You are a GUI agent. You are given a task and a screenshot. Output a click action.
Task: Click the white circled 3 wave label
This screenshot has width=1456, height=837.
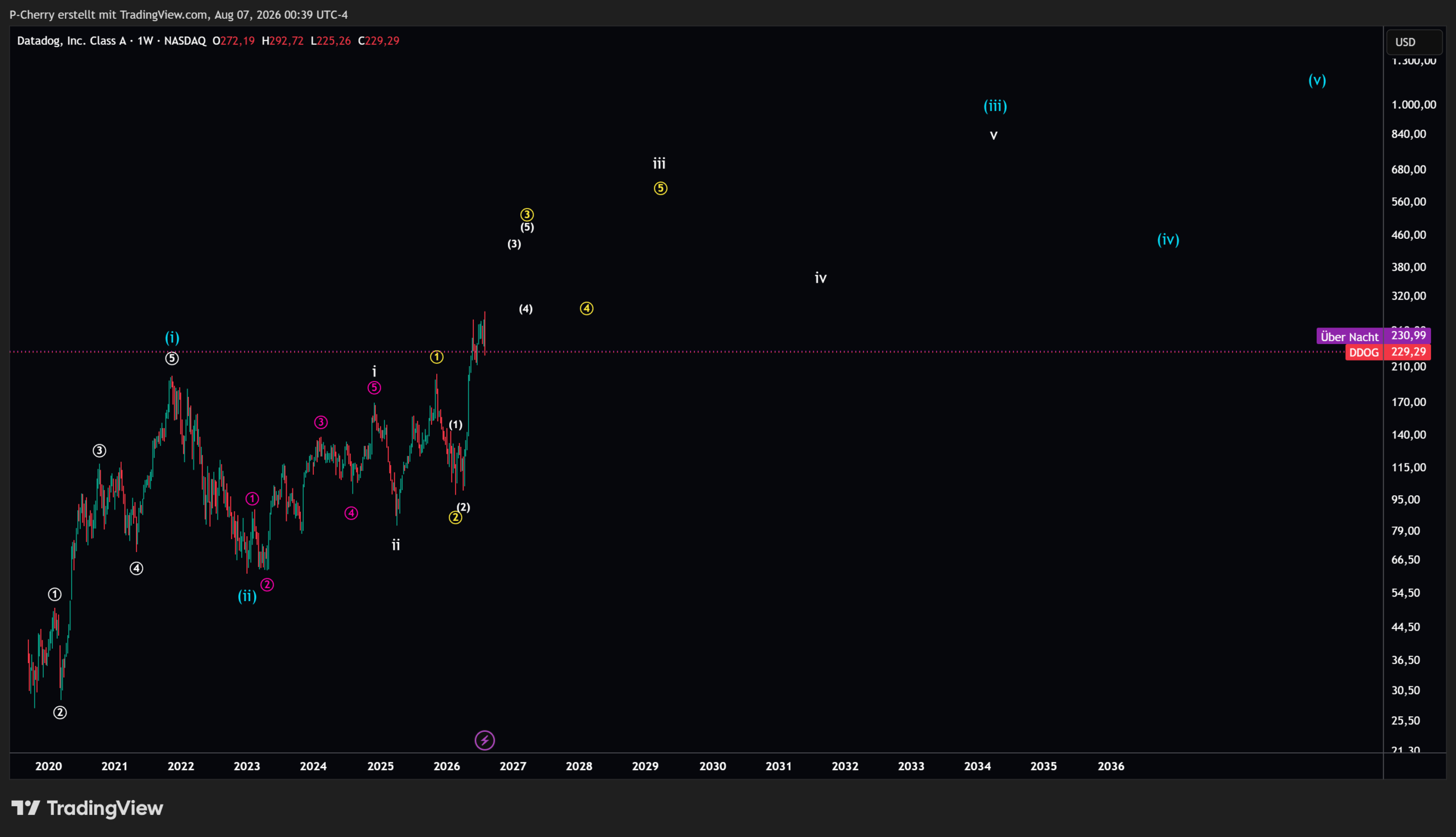point(100,451)
